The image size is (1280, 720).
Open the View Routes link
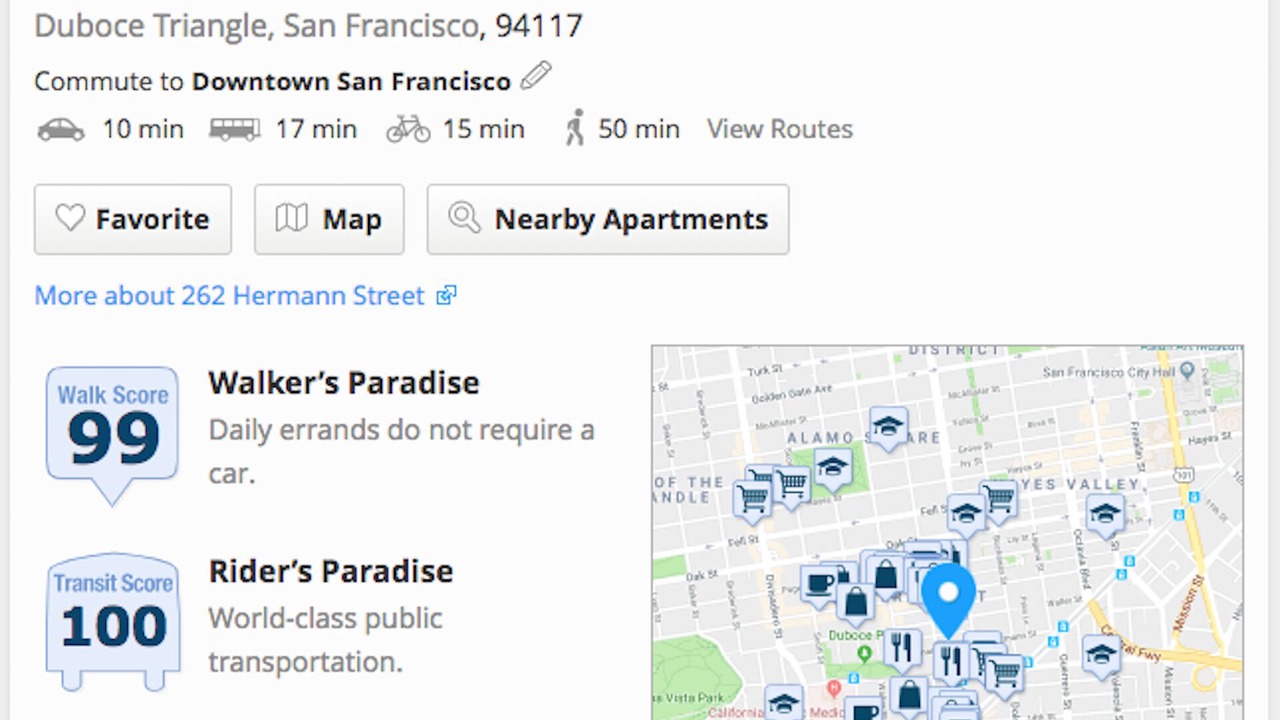click(x=779, y=130)
